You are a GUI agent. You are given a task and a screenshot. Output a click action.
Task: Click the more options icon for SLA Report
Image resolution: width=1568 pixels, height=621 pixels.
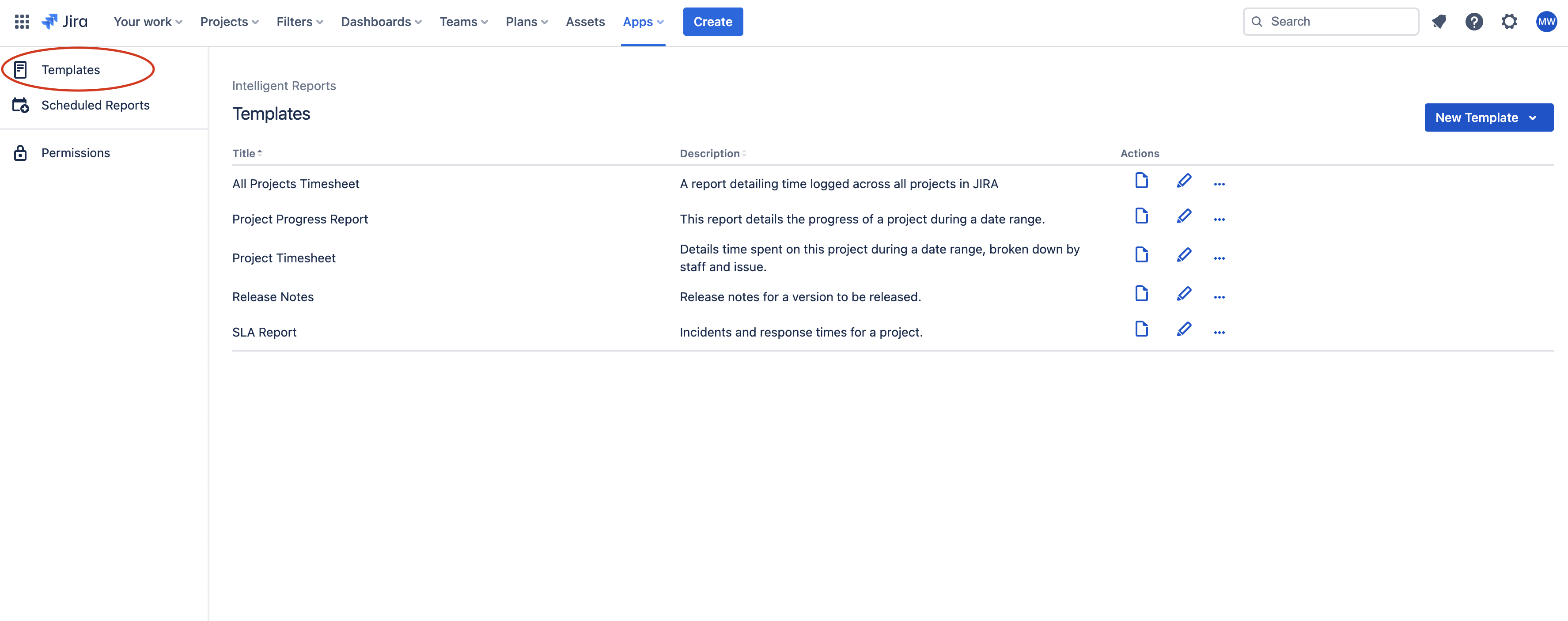pyautogui.click(x=1219, y=331)
